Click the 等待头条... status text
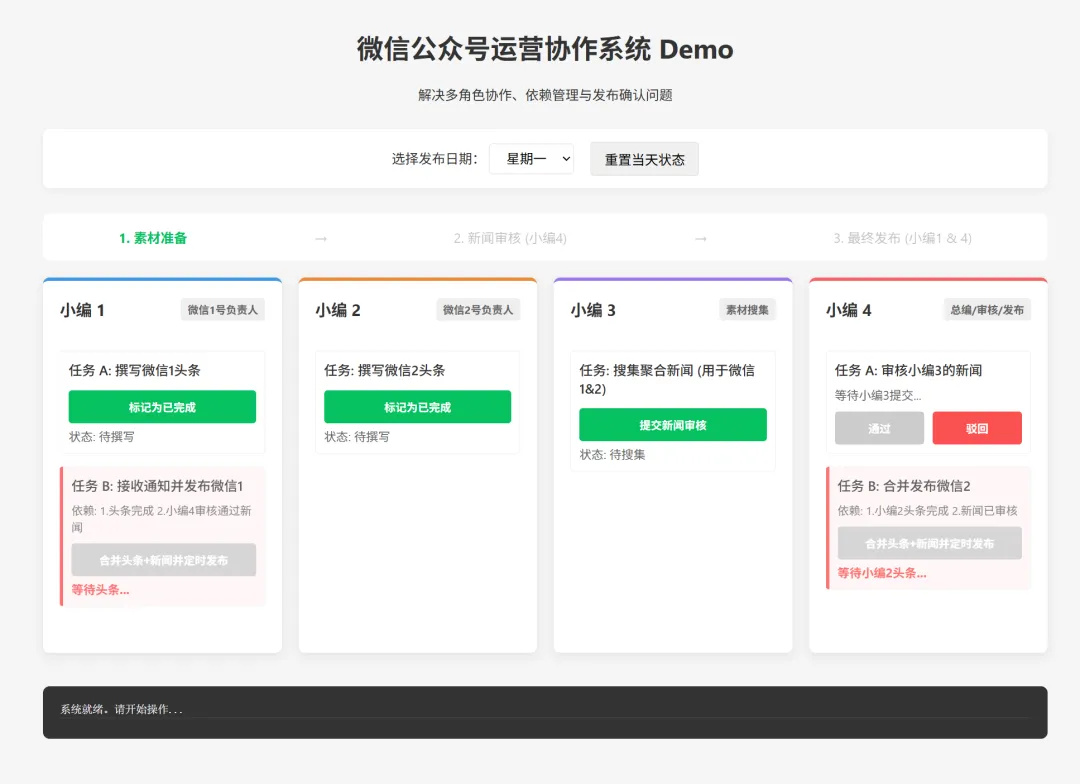Screen dimensions: 1080x784 click(101, 590)
